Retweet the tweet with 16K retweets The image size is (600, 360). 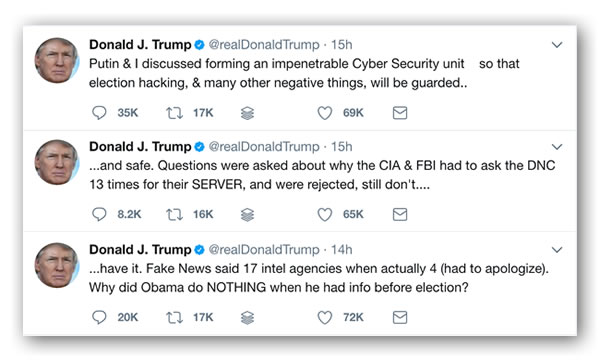tap(174, 214)
